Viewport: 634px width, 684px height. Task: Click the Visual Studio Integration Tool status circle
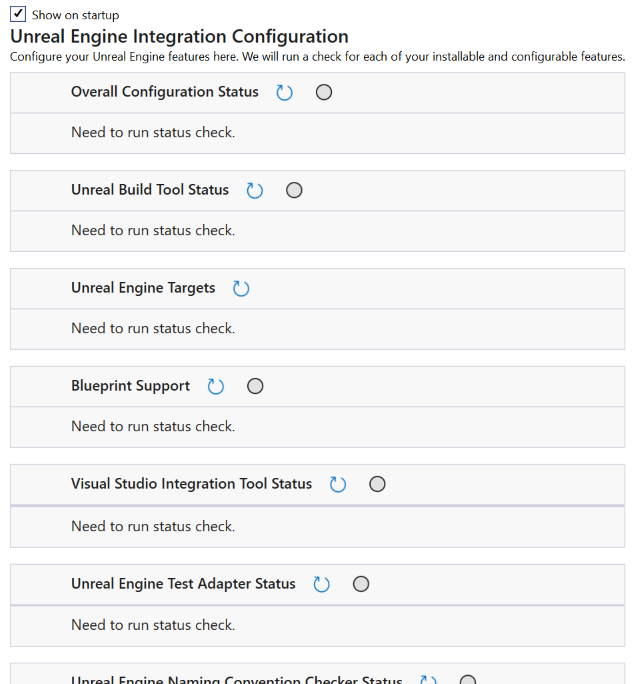point(377,484)
